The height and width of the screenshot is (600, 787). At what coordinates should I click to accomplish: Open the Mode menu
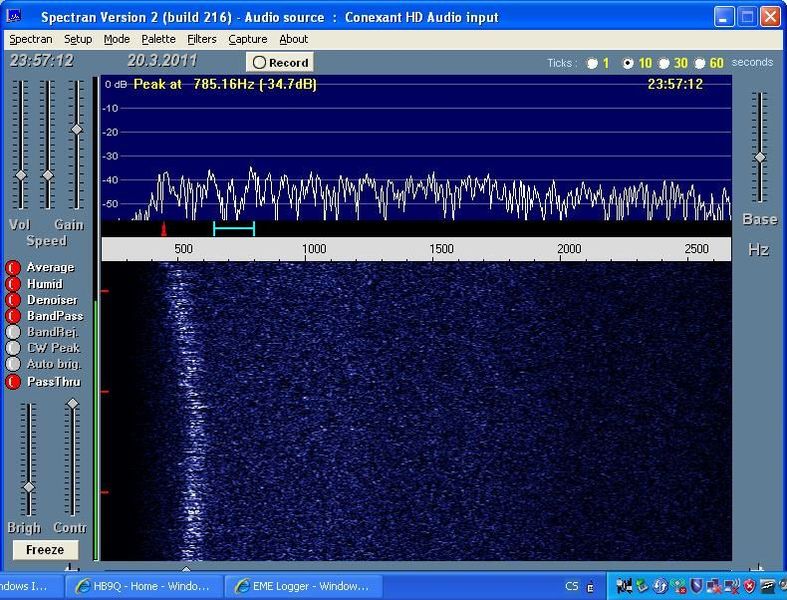point(117,39)
